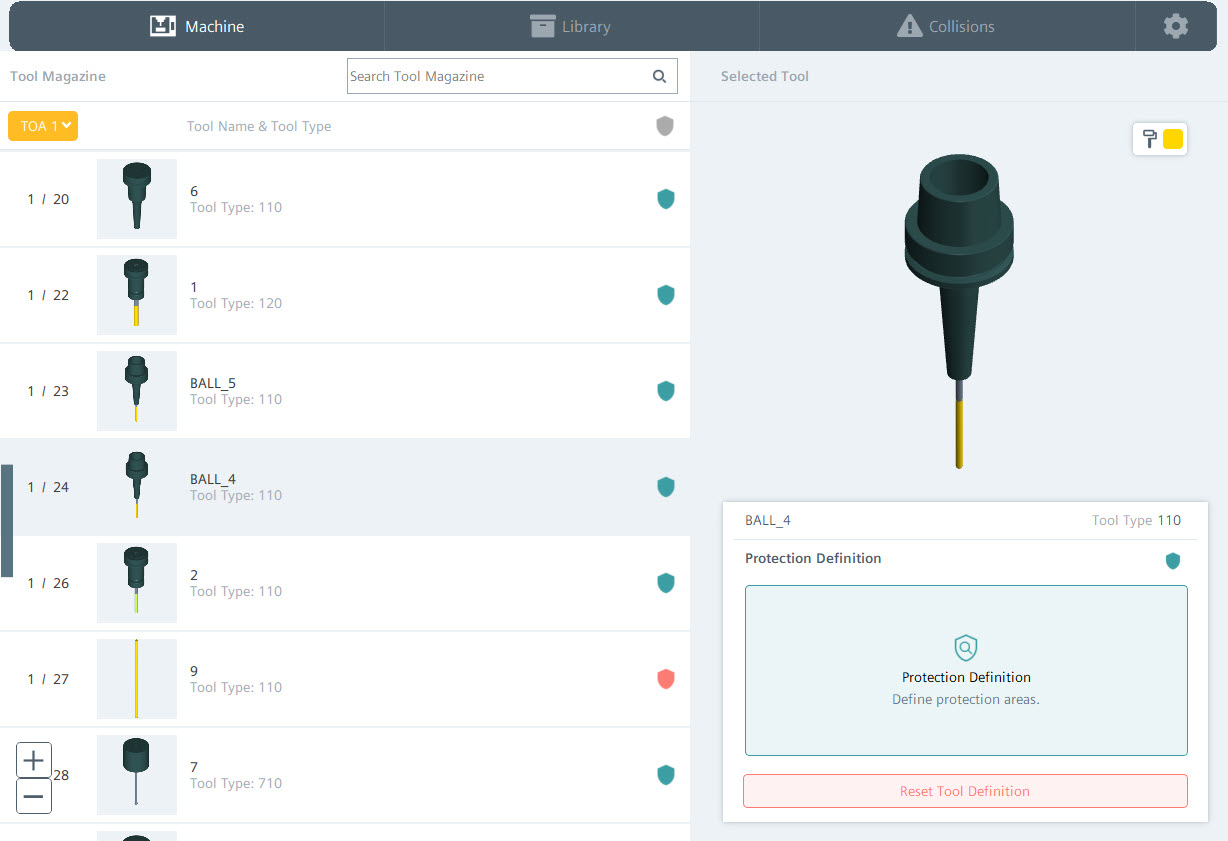The width and height of the screenshot is (1228, 841).
Task: Select the BALL_5 tool thumbnail
Action: pos(137,391)
